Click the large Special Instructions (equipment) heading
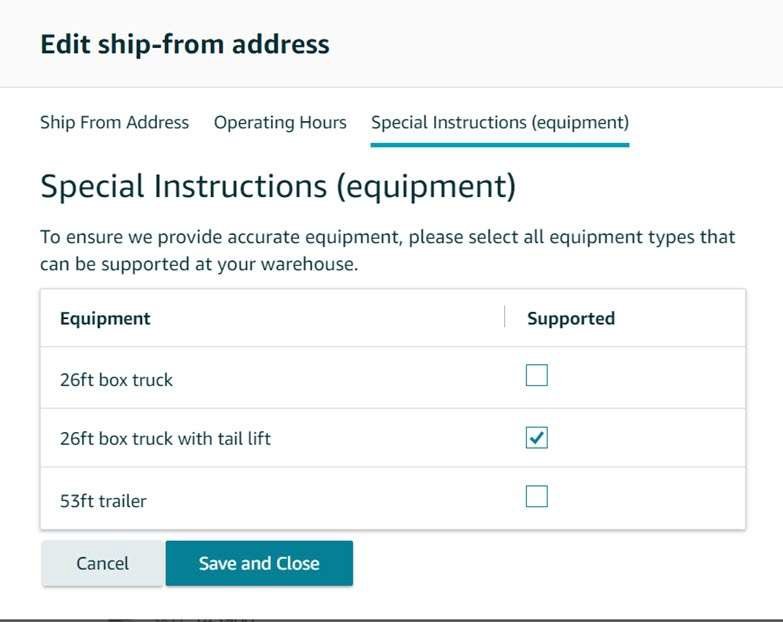 (x=277, y=186)
